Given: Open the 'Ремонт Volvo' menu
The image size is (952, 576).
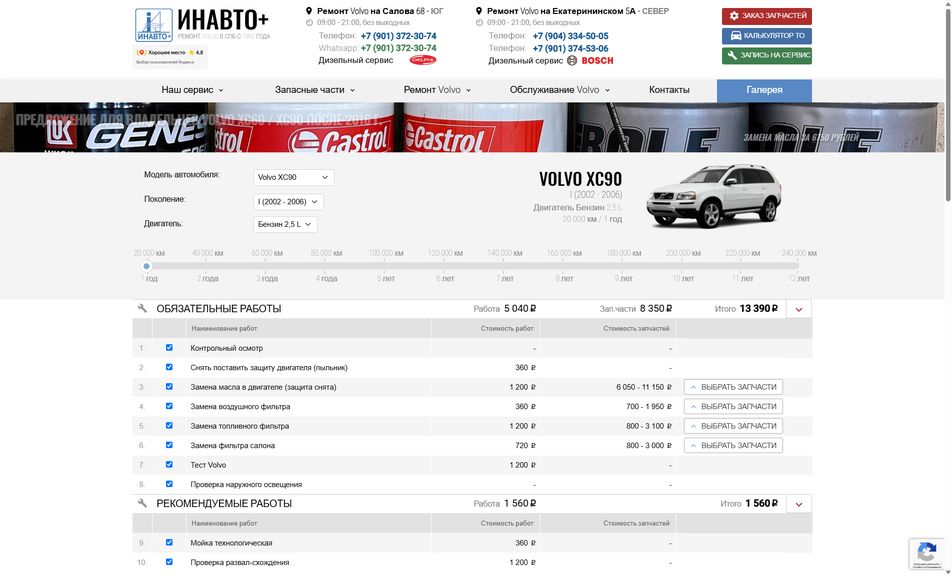Looking at the screenshot, I should [x=437, y=90].
